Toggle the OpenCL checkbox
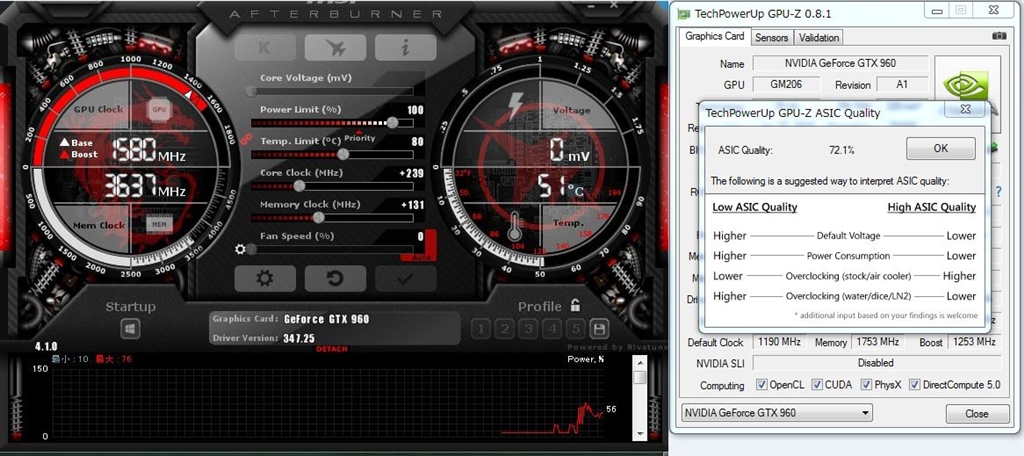This screenshot has width=1024, height=456. coord(761,385)
